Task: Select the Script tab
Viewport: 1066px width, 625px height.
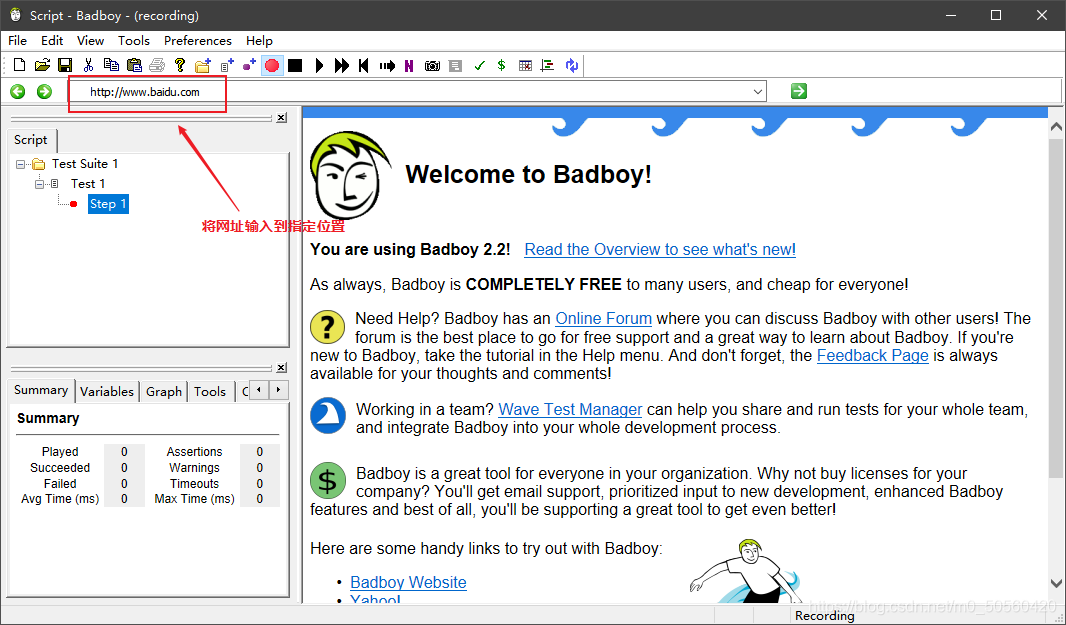Action: [31, 139]
